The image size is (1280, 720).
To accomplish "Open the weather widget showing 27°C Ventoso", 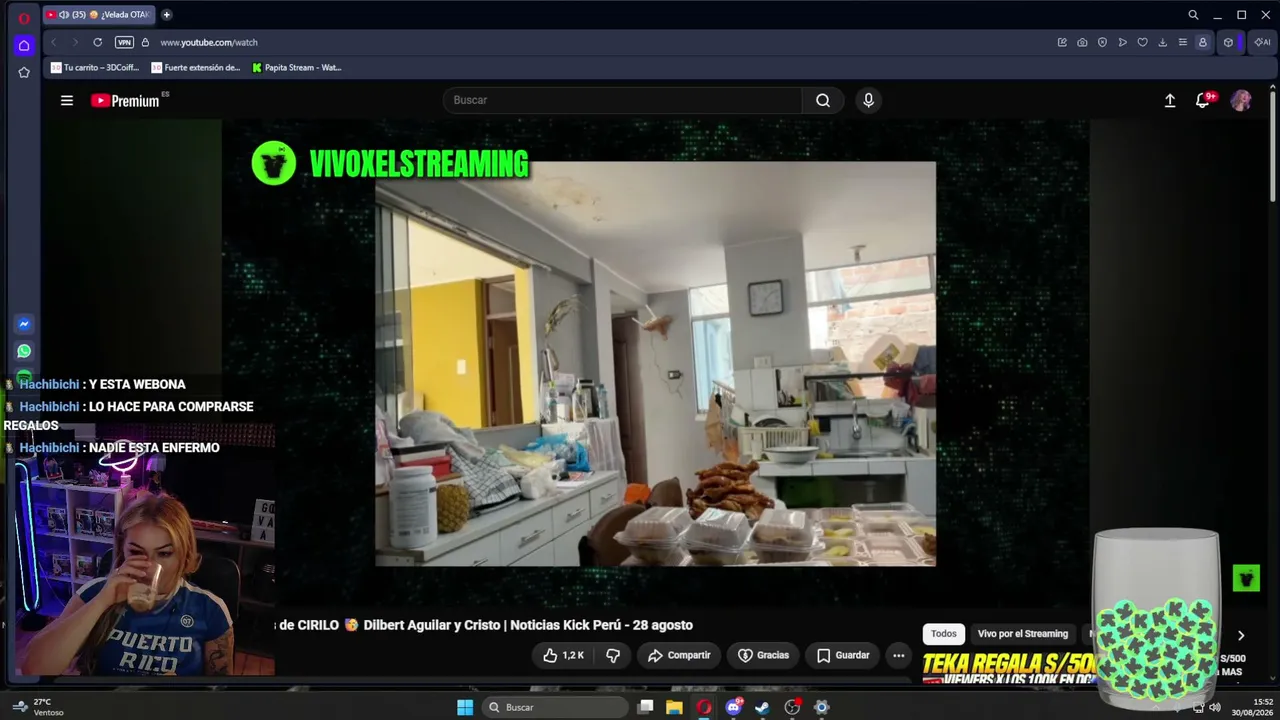I will point(38,707).
